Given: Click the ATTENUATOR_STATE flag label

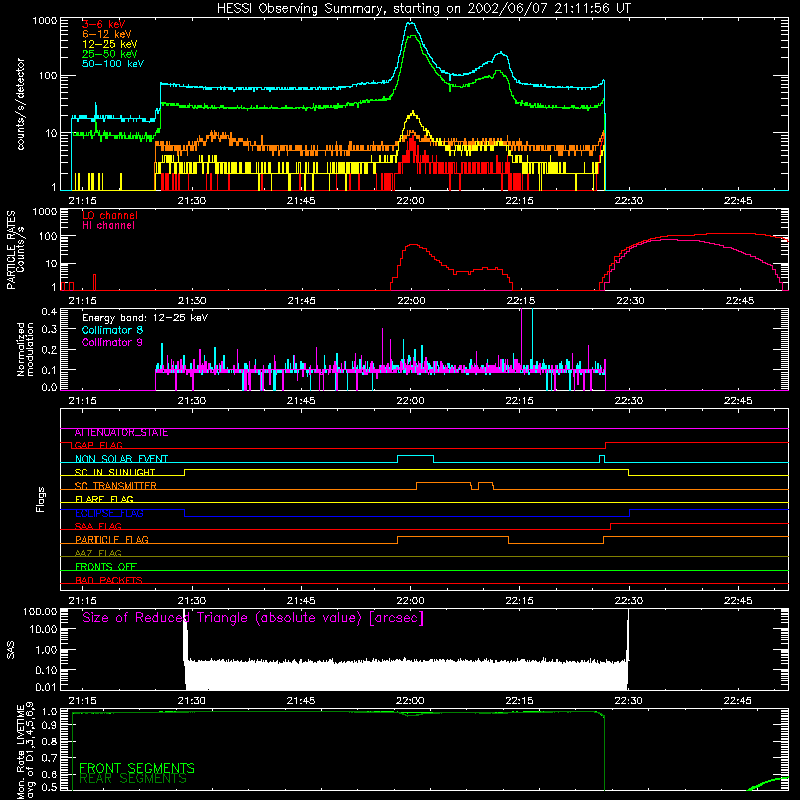Looking at the screenshot, I should click(121, 433).
